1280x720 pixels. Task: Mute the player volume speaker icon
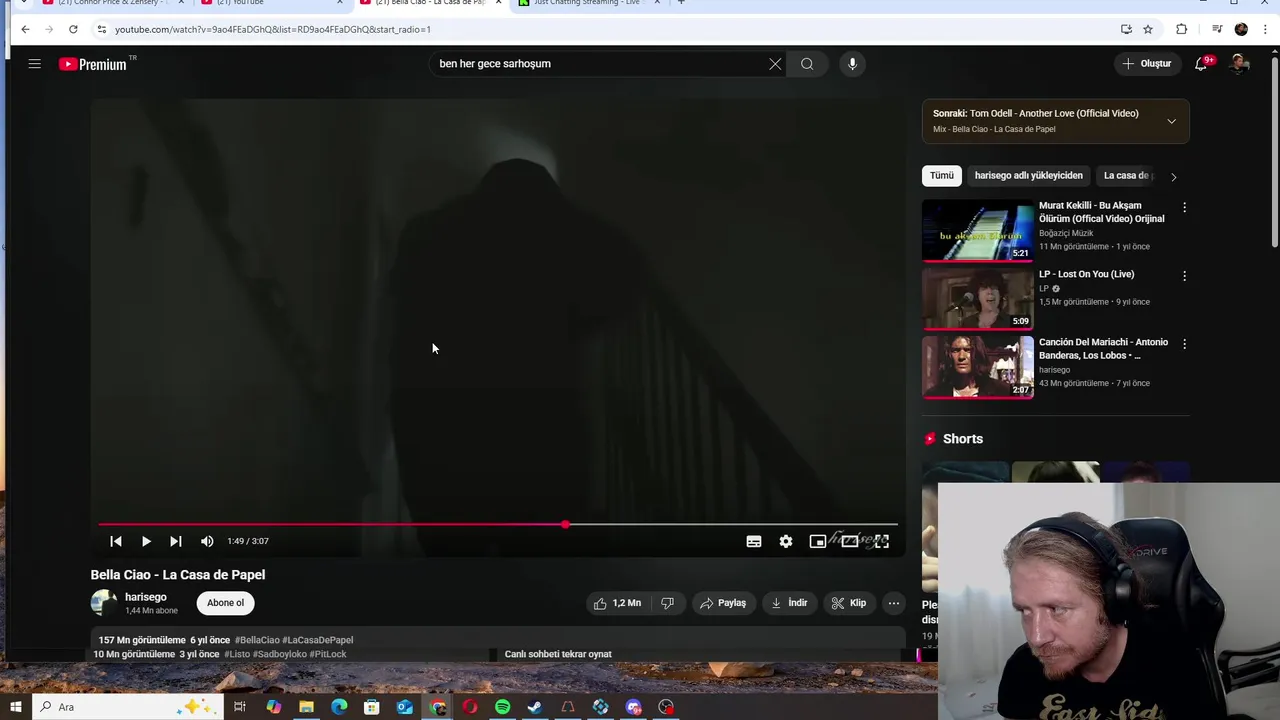pyautogui.click(x=207, y=541)
